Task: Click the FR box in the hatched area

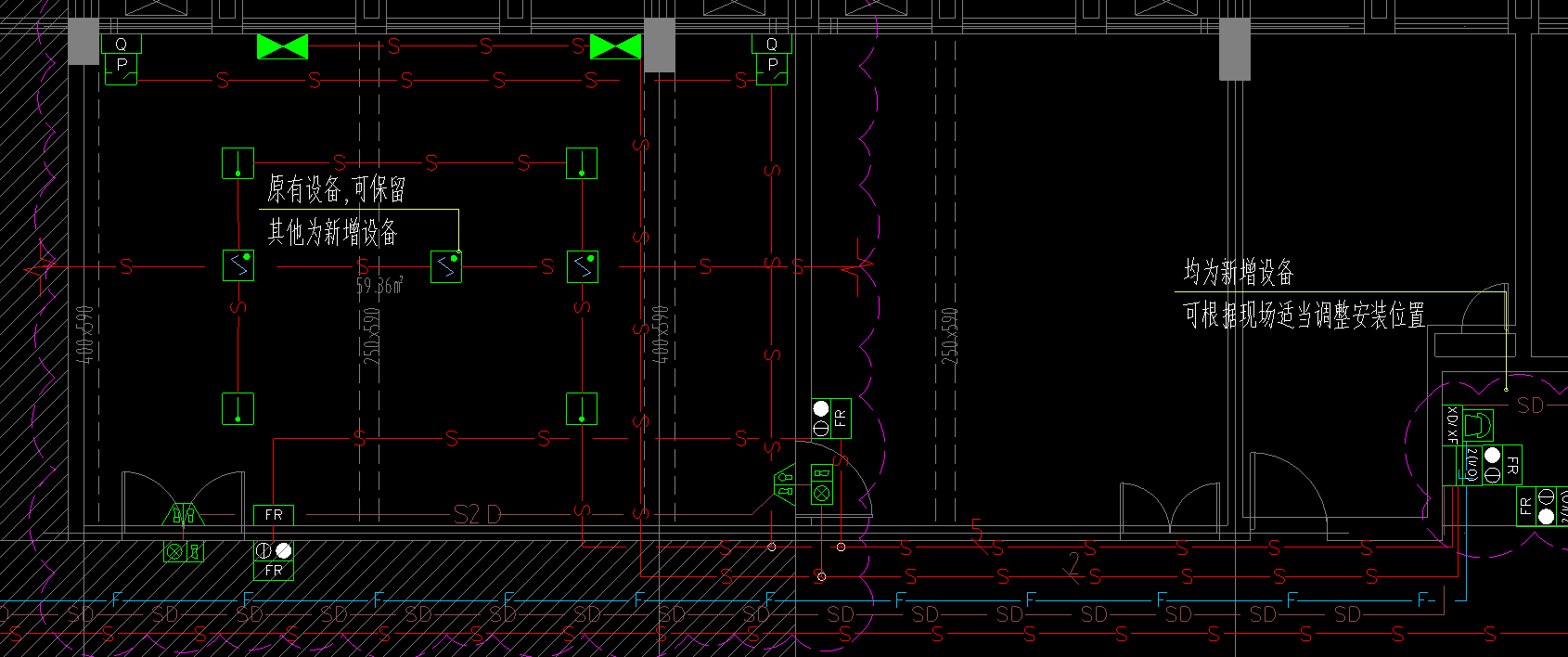Action: pyautogui.click(x=274, y=571)
